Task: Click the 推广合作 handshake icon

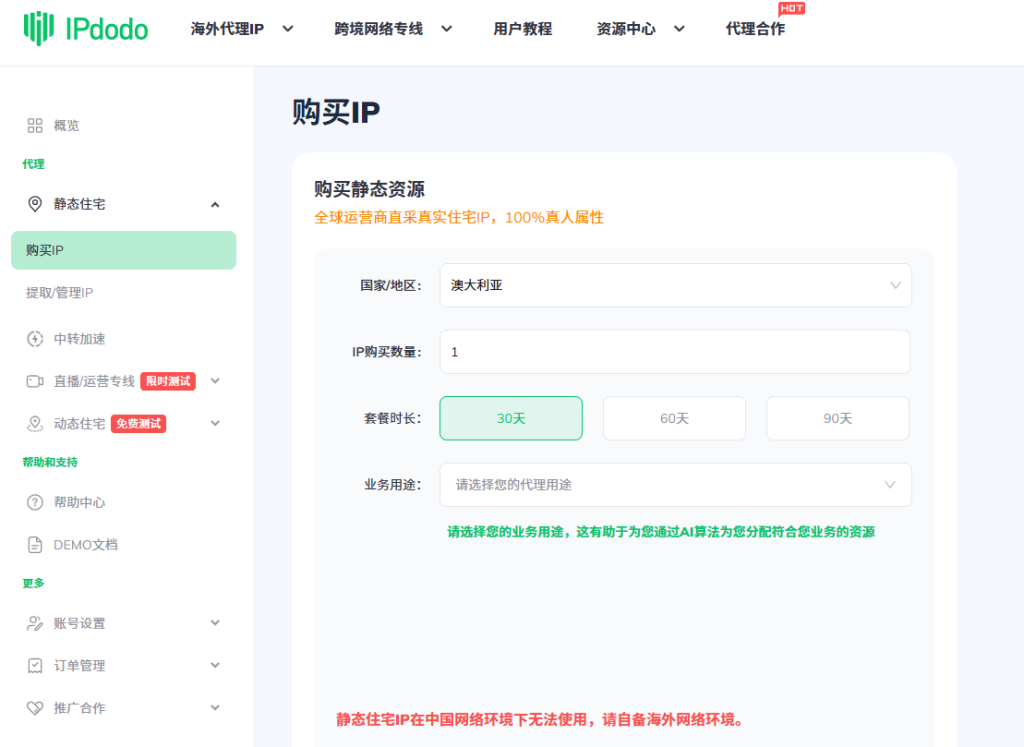Action: click(35, 708)
